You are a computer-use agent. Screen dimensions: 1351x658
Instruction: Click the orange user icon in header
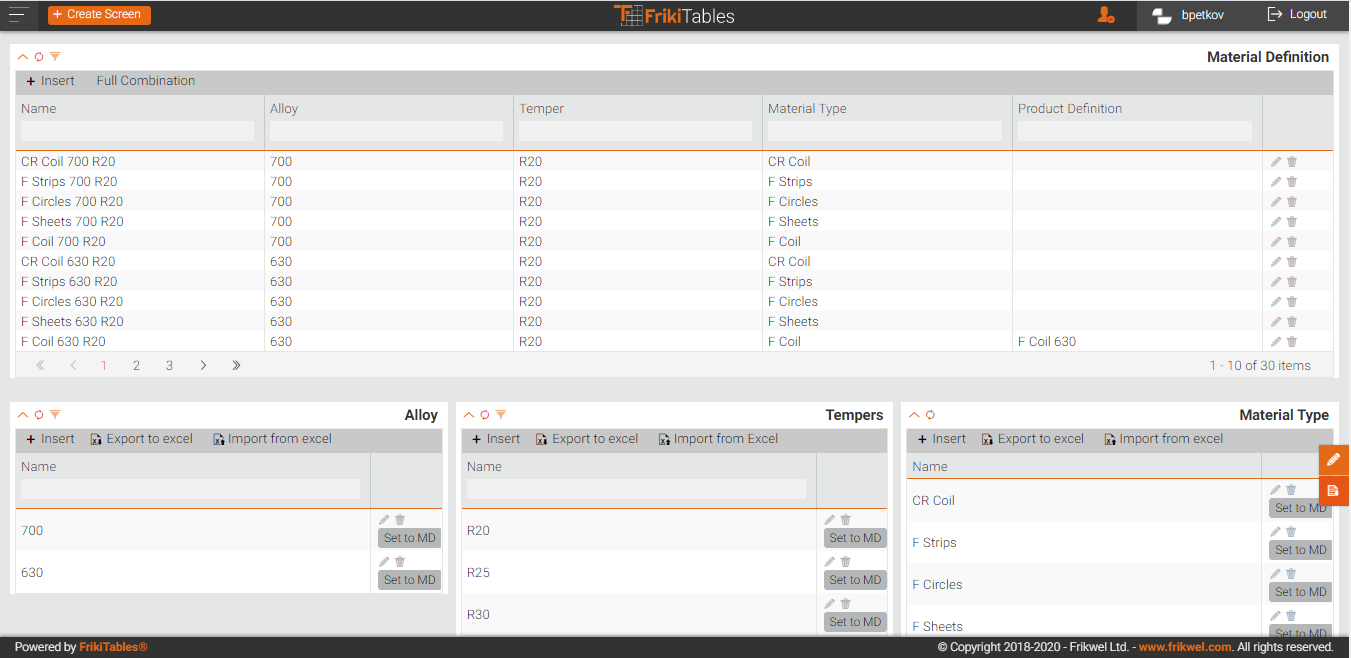click(1105, 15)
